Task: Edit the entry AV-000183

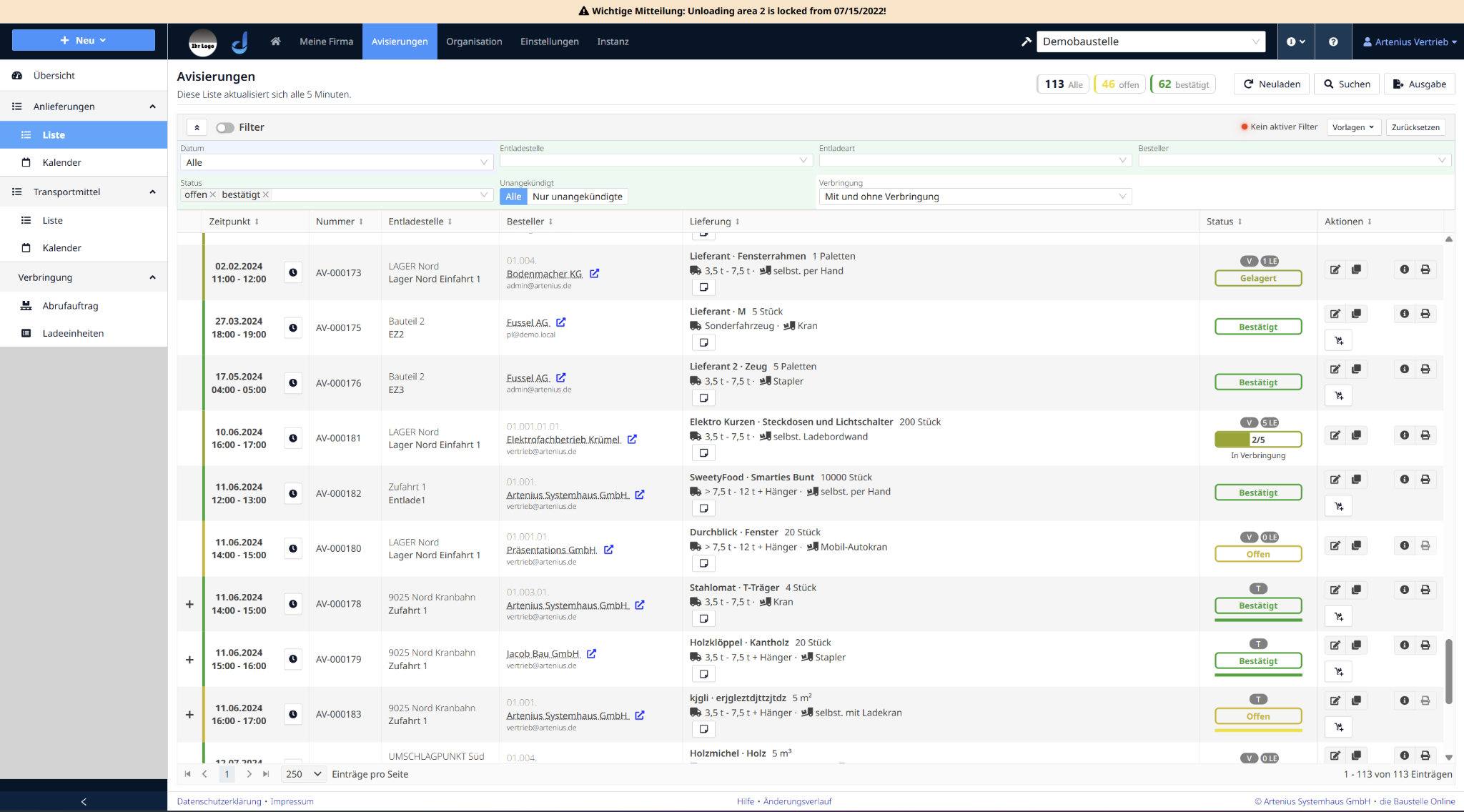Action: (x=1335, y=700)
